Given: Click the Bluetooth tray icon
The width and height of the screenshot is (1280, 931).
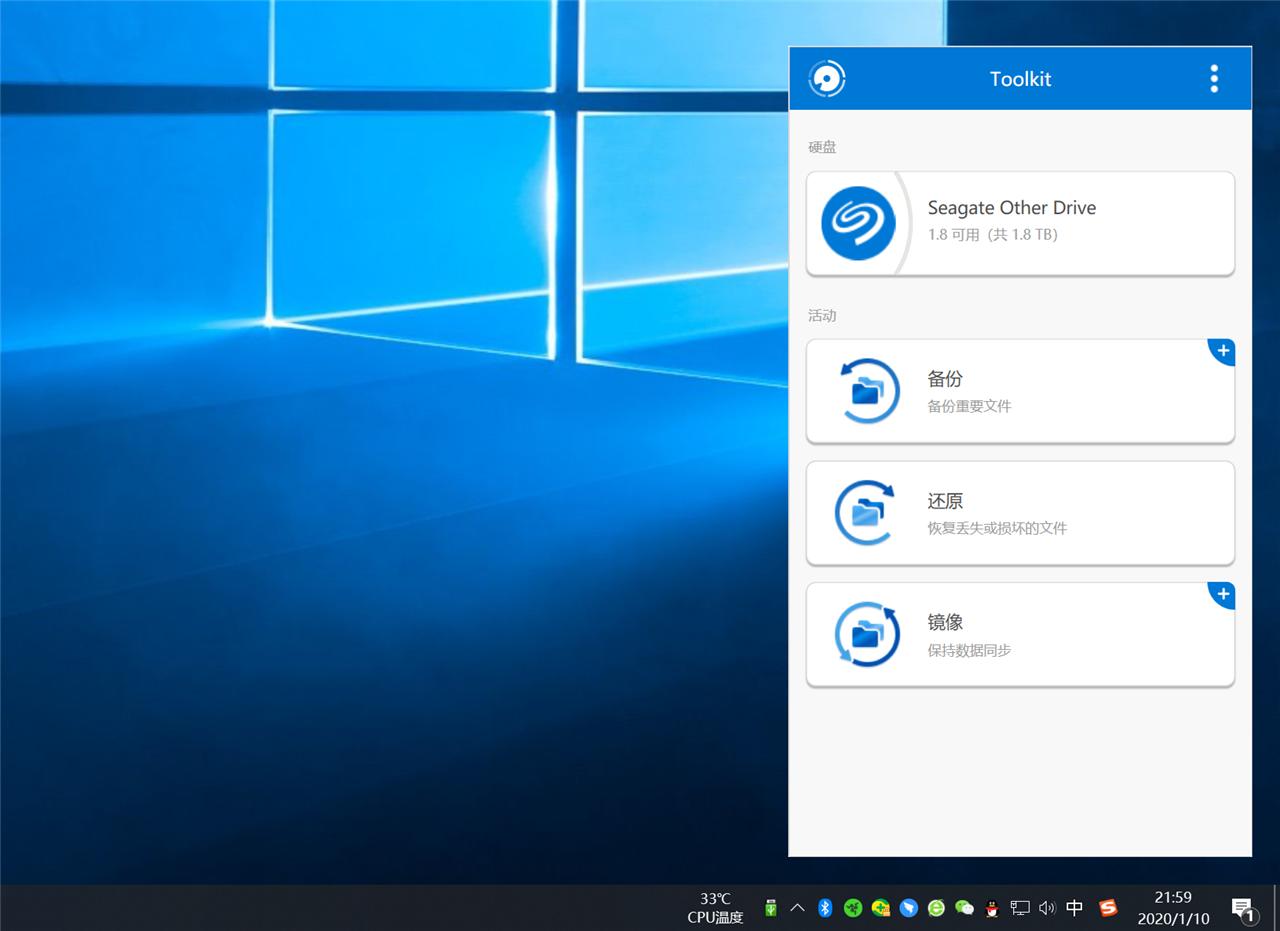Looking at the screenshot, I should [x=825, y=908].
